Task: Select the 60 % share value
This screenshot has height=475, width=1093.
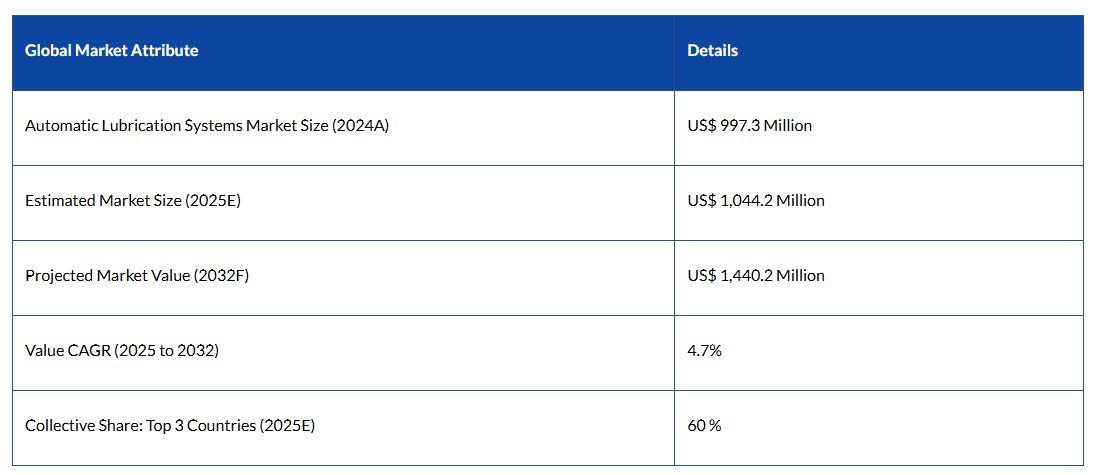Action: click(704, 426)
